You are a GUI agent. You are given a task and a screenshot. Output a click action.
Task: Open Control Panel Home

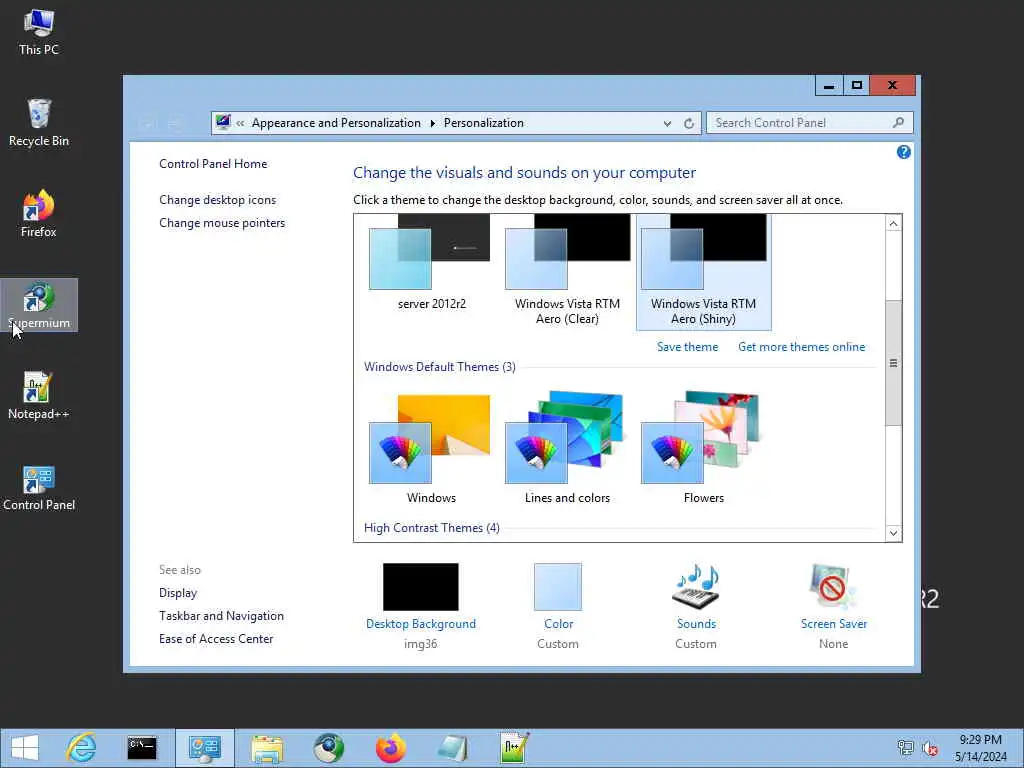tap(213, 164)
